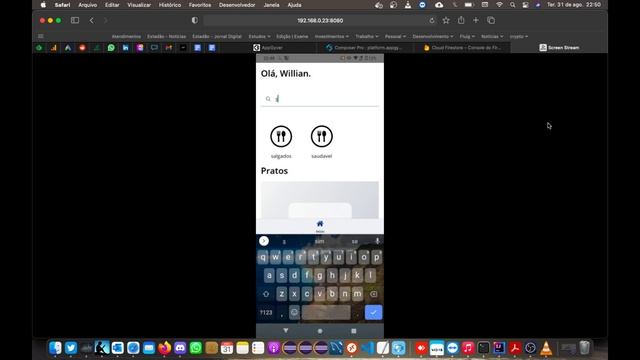Open Firefox from the Dock
The width and height of the screenshot is (640, 360).
coord(164,348)
